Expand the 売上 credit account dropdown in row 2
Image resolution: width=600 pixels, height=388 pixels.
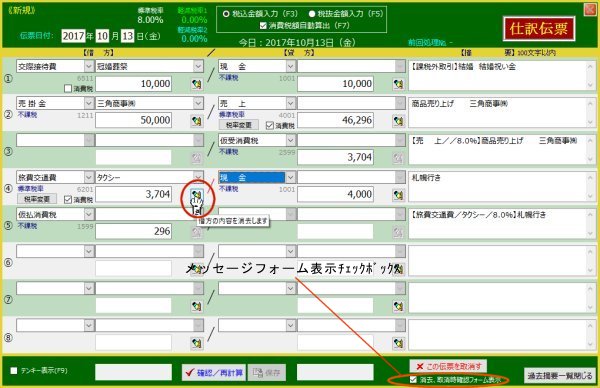pyautogui.click(x=290, y=103)
